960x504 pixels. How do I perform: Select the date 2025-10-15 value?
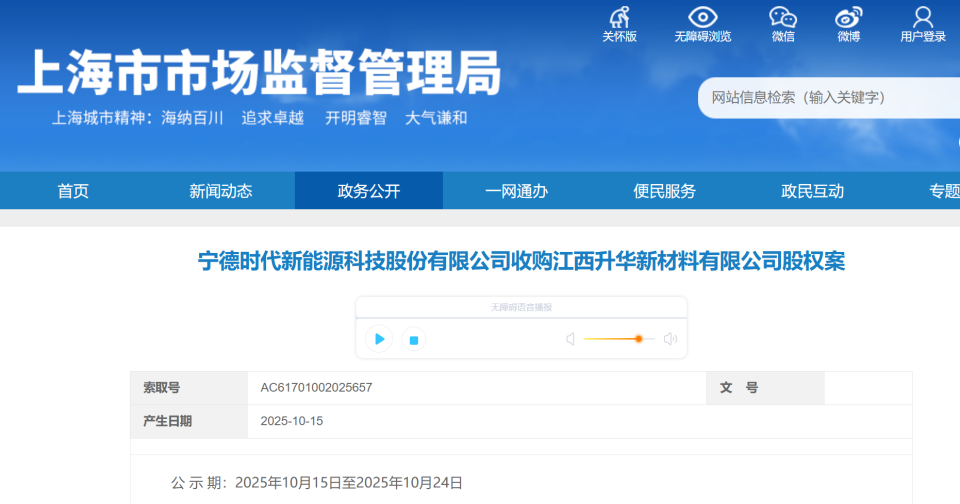click(291, 421)
